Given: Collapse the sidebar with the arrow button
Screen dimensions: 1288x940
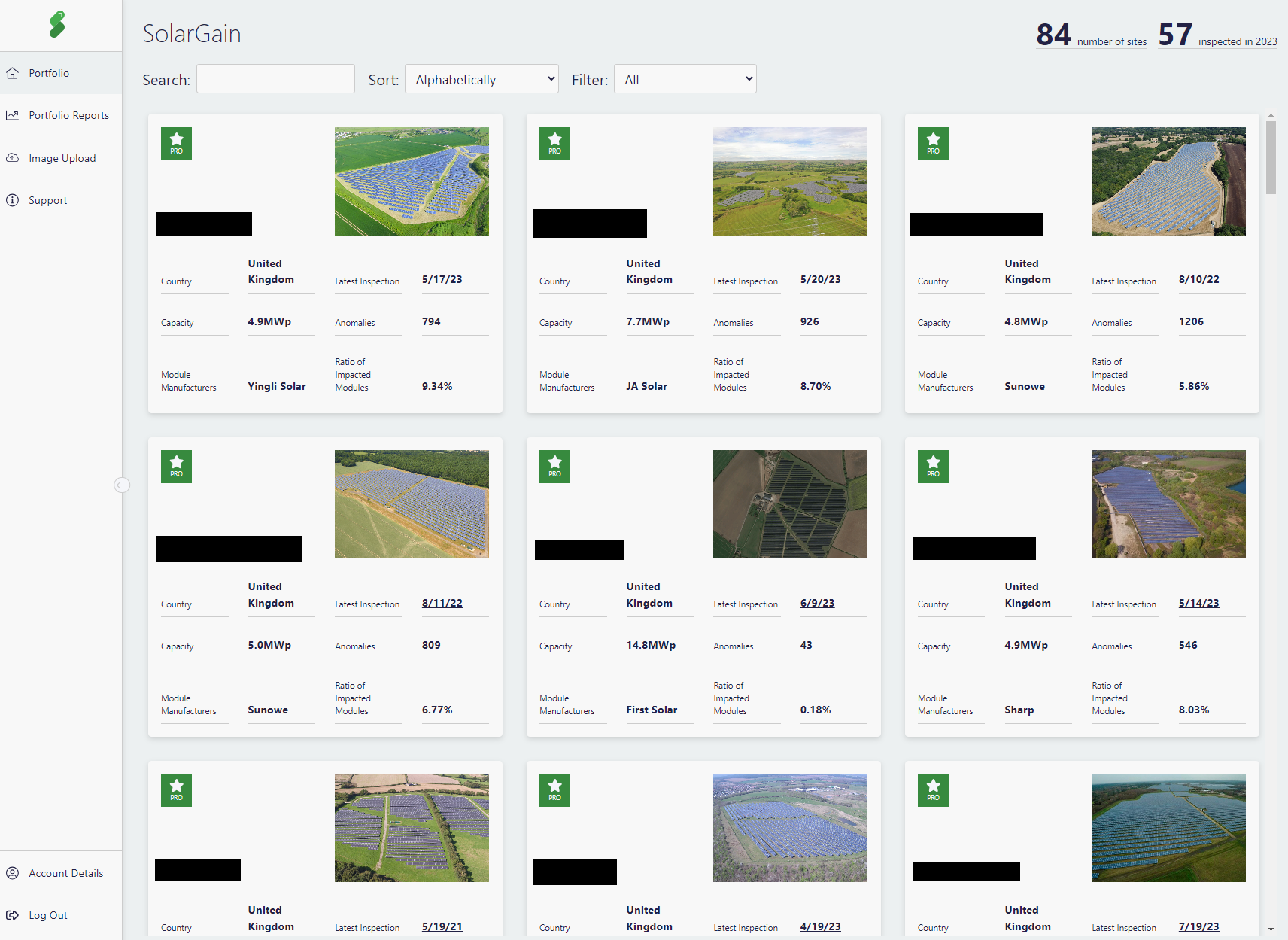Looking at the screenshot, I should 122,485.
